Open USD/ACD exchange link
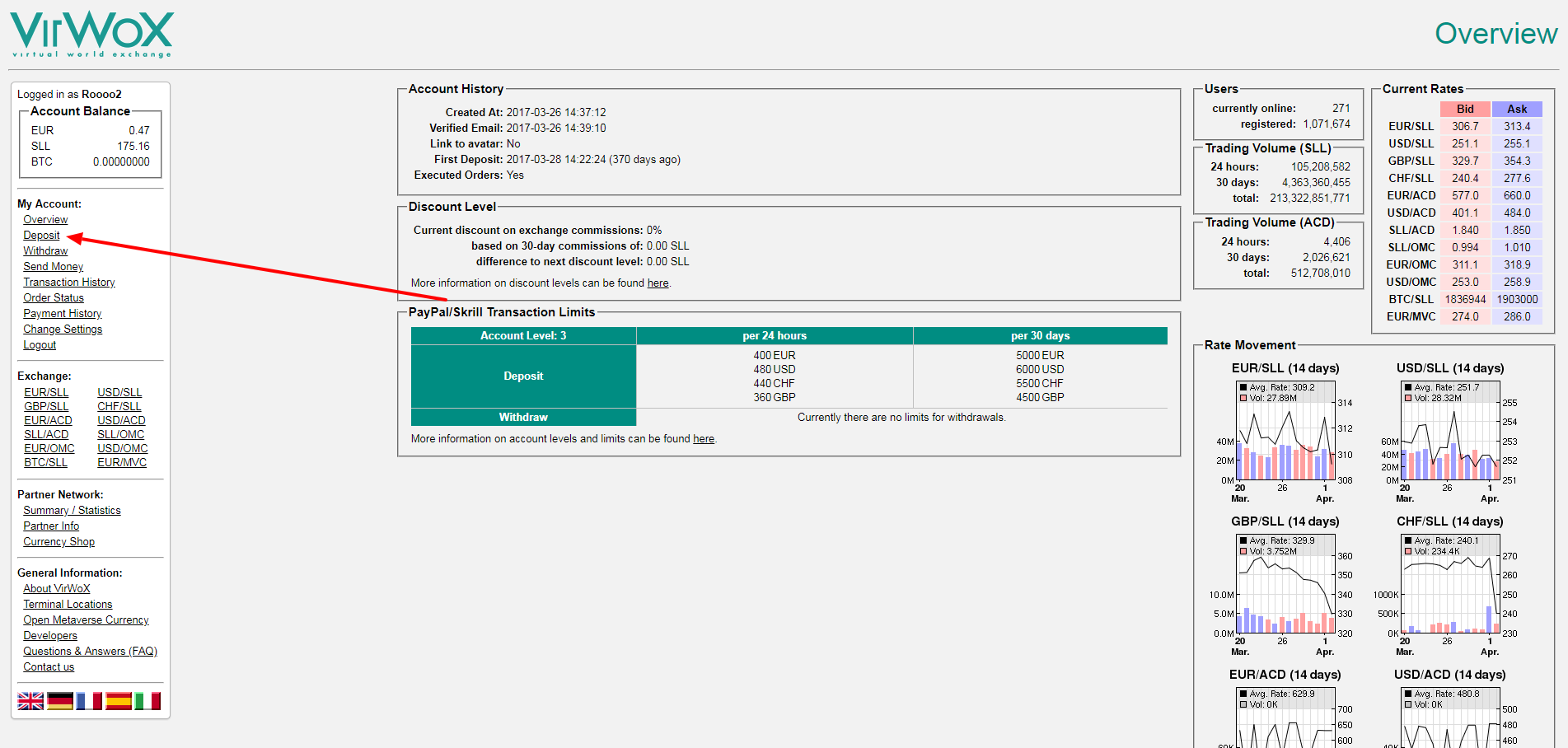 121,421
